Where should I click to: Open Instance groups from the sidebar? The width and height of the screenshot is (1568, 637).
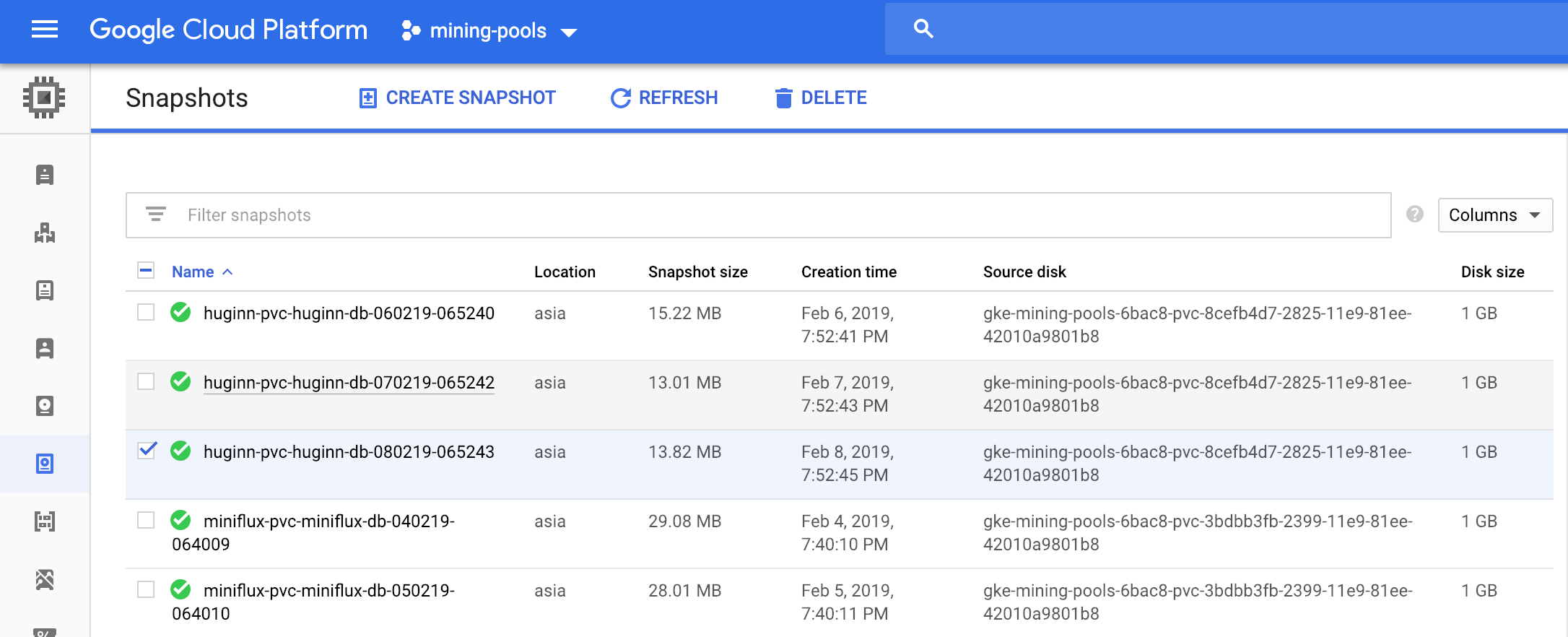coord(45,233)
